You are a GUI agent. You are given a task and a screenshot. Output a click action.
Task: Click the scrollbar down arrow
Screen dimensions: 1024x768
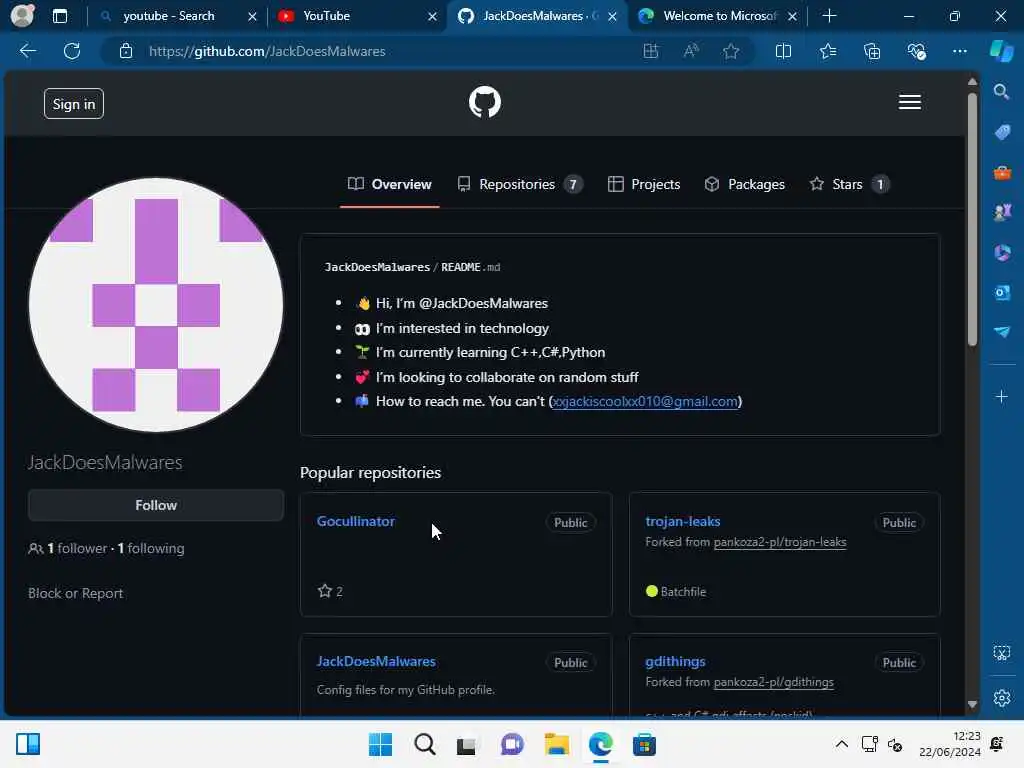pos(972,704)
